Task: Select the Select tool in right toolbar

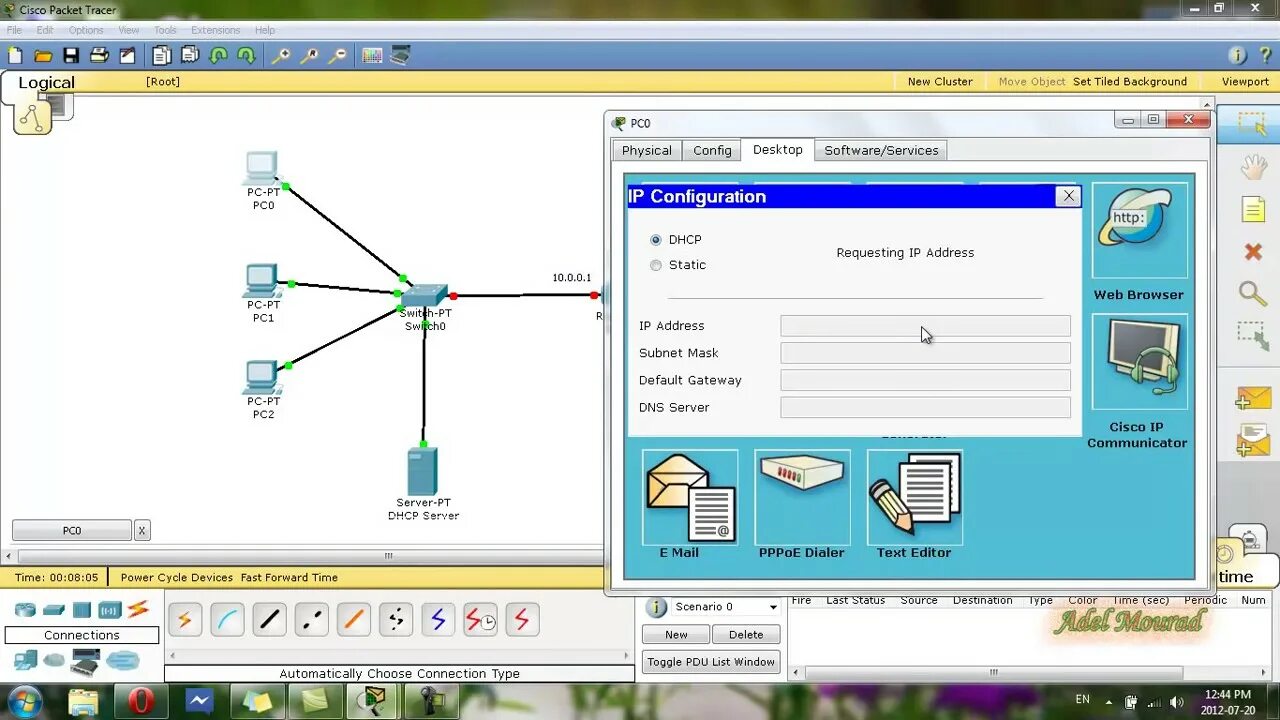Action: click(x=1252, y=124)
